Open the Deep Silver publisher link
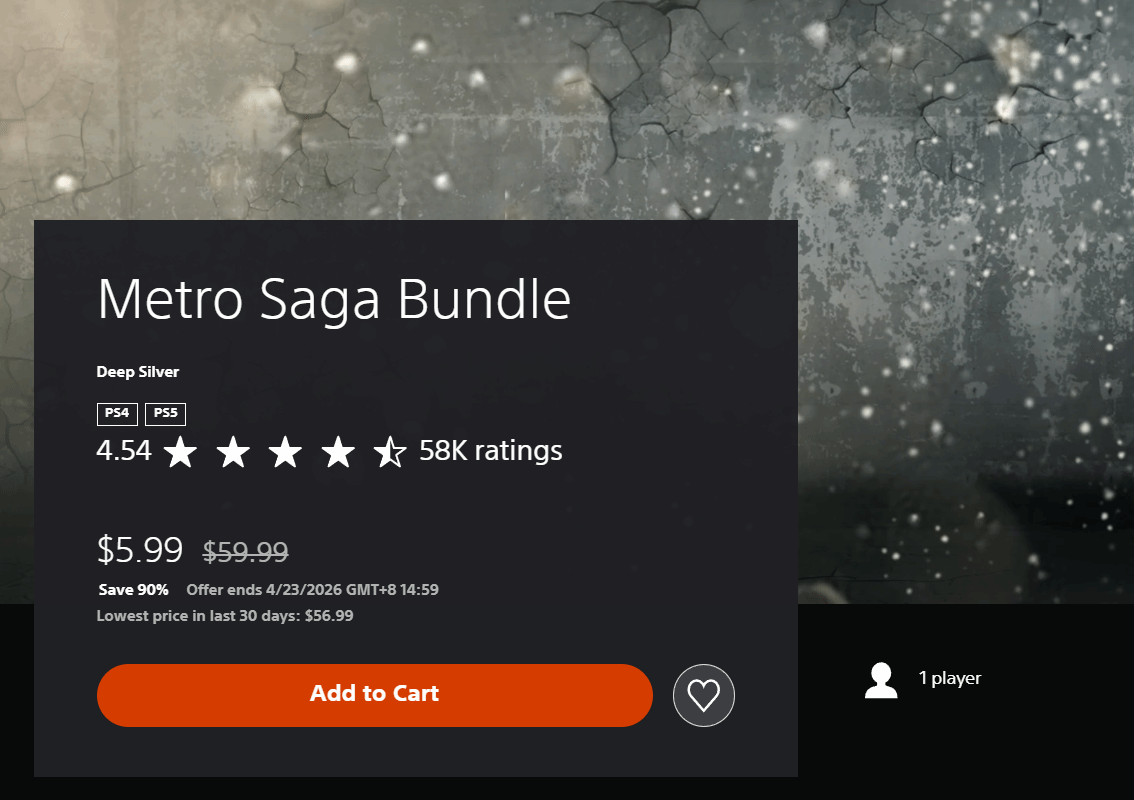This screenshot has height=800, width=1134. 138,372
